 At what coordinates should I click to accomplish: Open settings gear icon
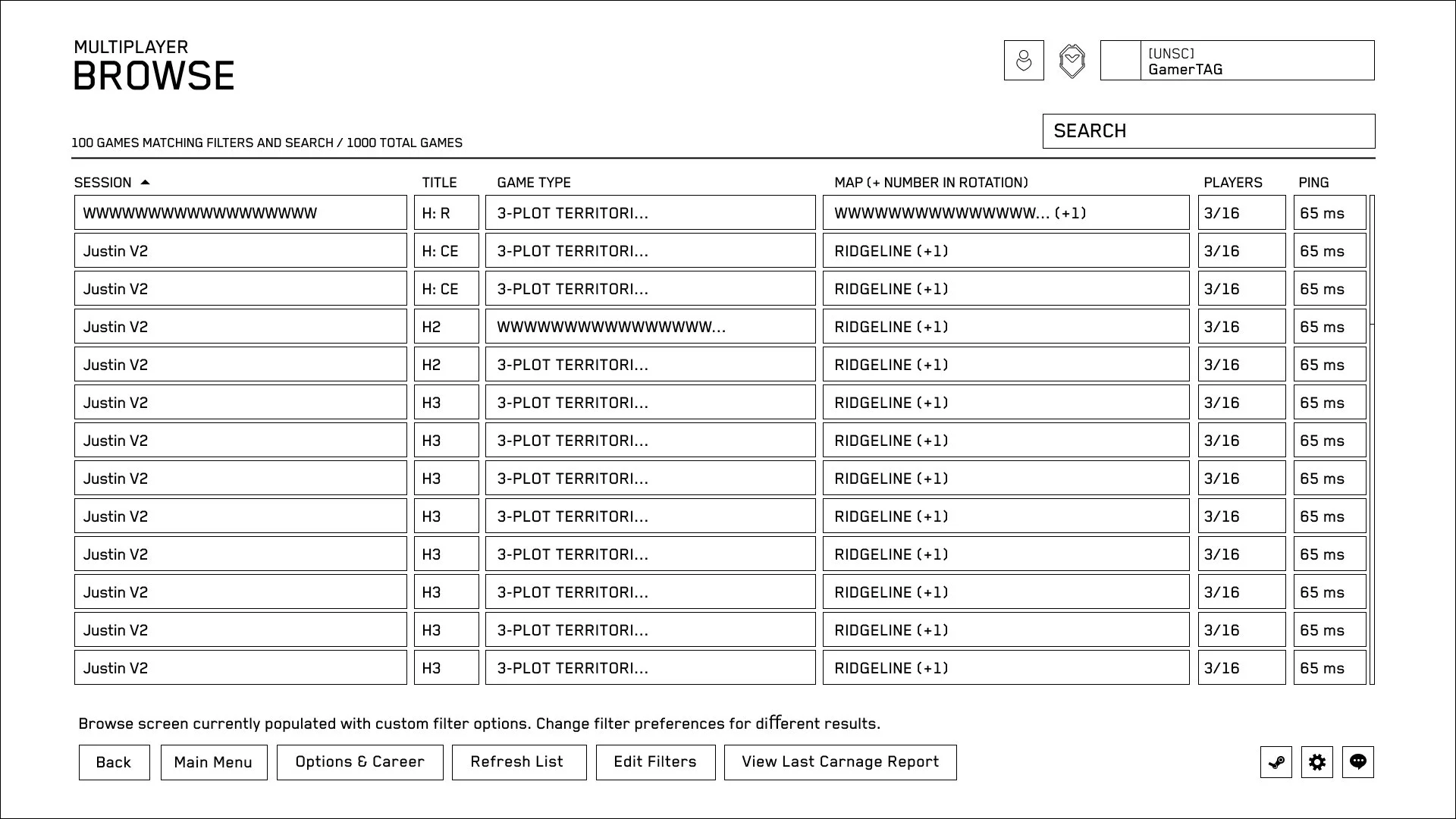point(1317,762)
